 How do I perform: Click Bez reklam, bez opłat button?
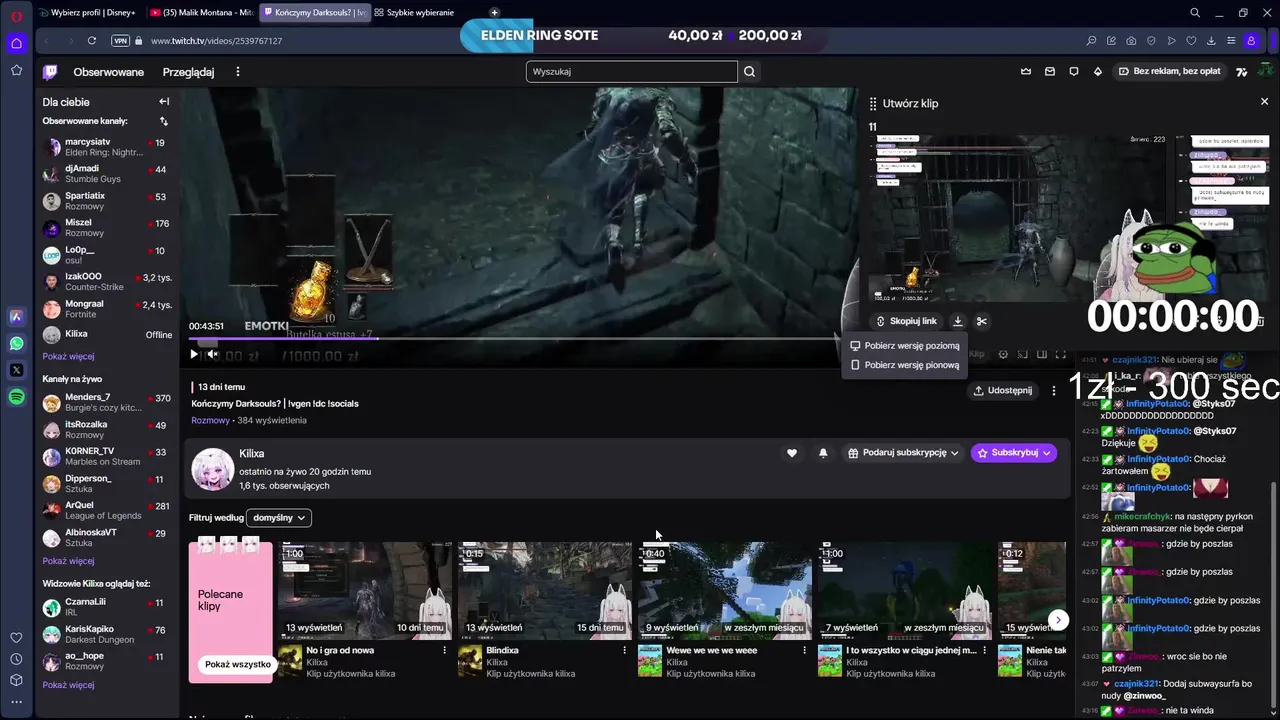1169,72
